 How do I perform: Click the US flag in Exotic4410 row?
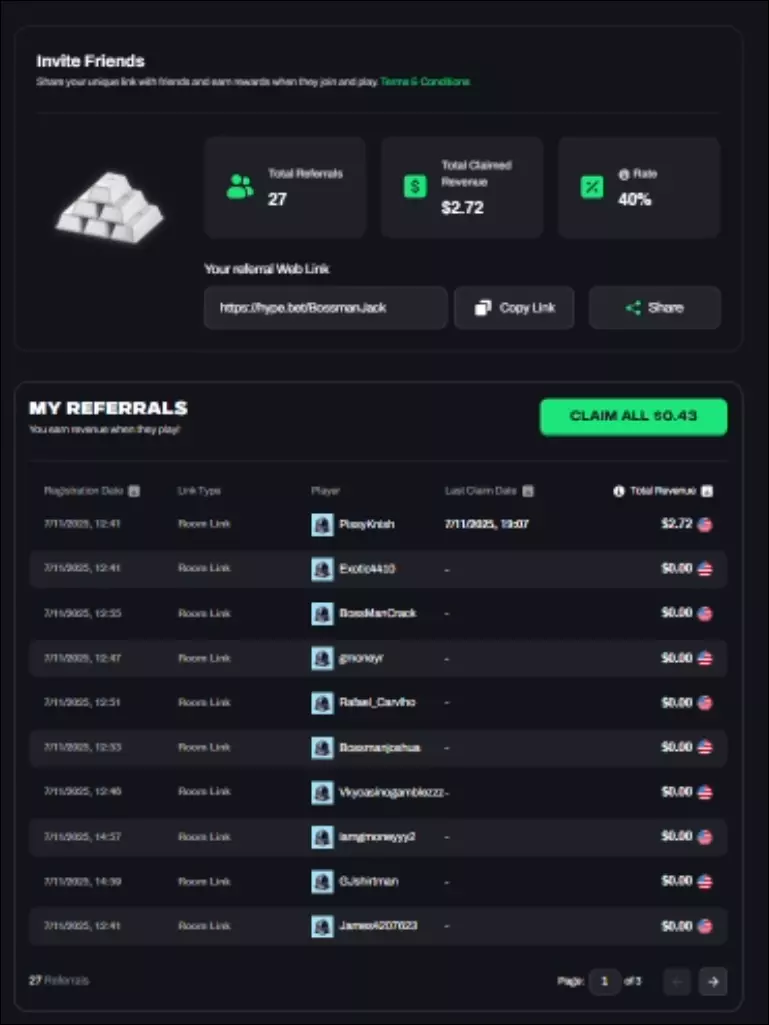tap(704, 569)
